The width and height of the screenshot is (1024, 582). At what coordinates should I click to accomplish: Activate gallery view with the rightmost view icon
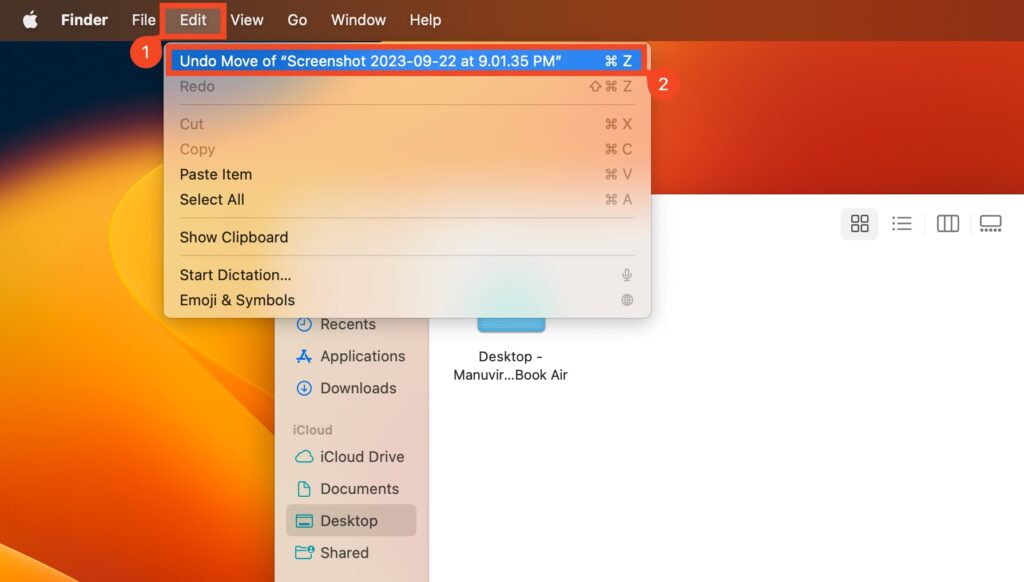[991, 223]
